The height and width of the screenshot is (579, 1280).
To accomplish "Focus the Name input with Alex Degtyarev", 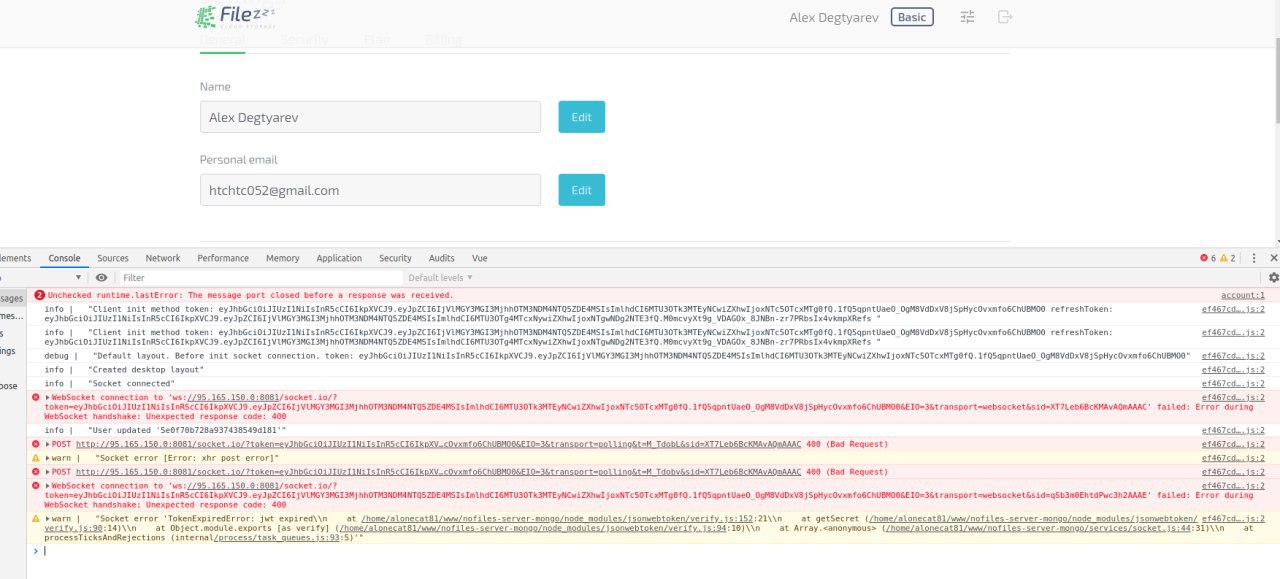I will pyautogui.click(x=370, y=117).
